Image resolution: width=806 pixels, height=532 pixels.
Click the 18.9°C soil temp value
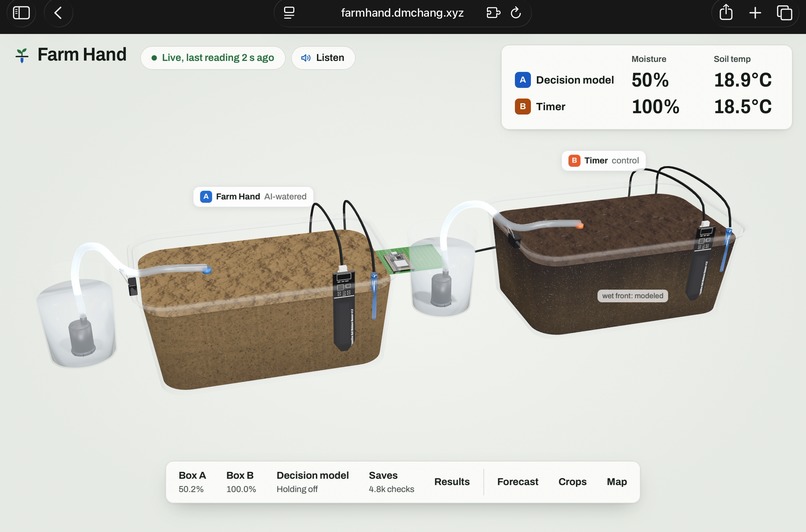(x=743, y=80)
